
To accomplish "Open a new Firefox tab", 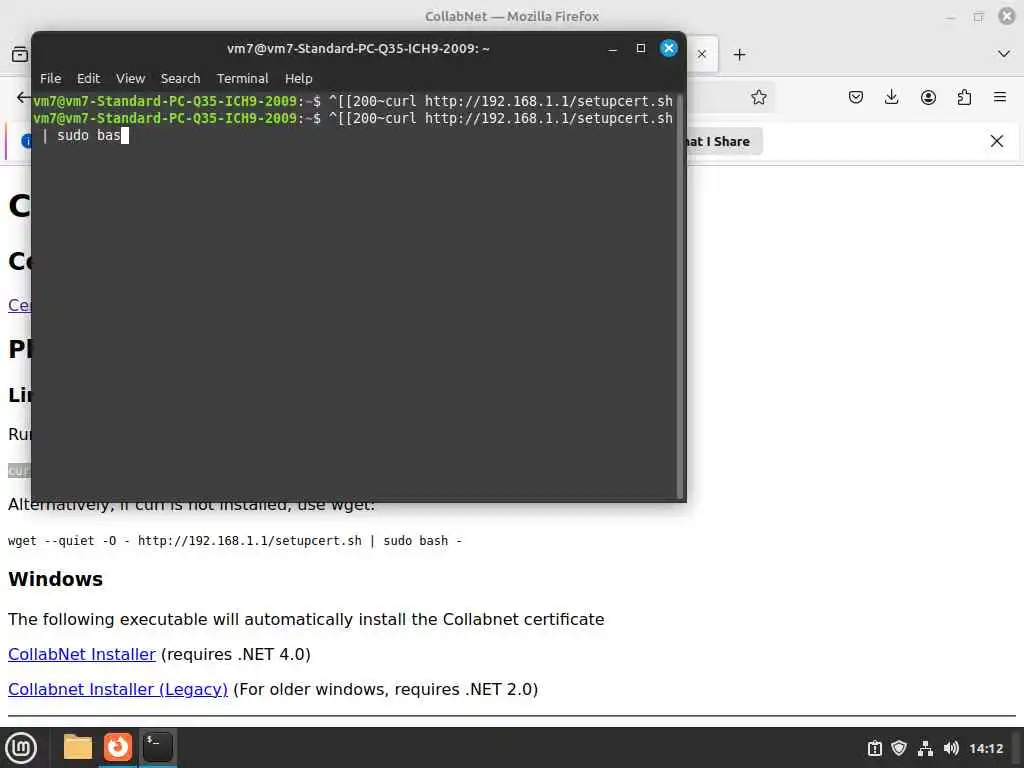I will (x=739, y=55).
